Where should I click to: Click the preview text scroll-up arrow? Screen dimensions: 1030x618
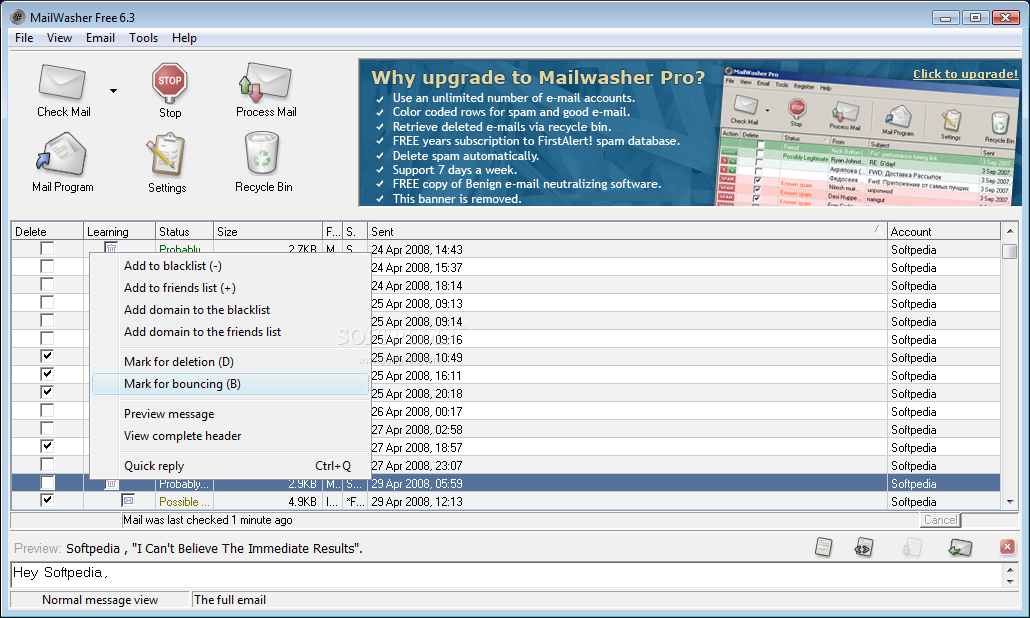coord(1010,570)
